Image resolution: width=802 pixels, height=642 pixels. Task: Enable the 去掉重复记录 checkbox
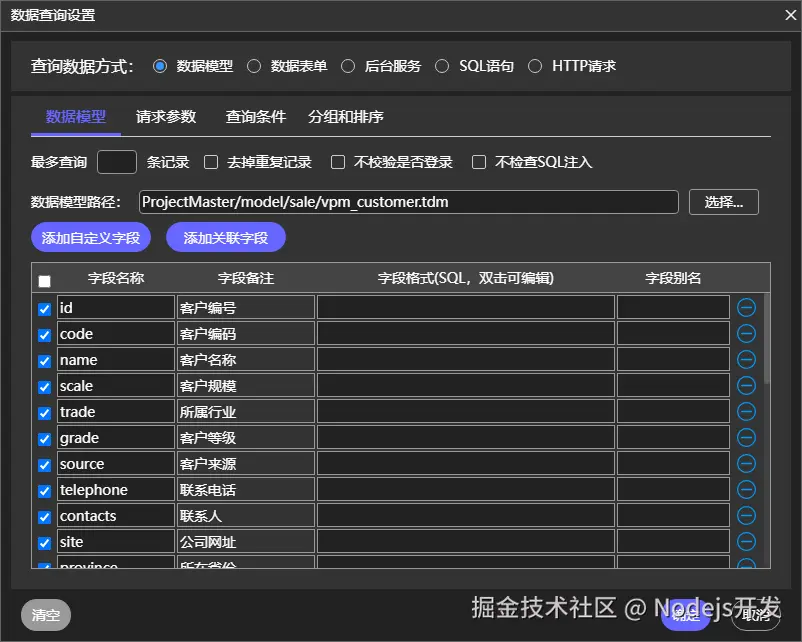211,161
